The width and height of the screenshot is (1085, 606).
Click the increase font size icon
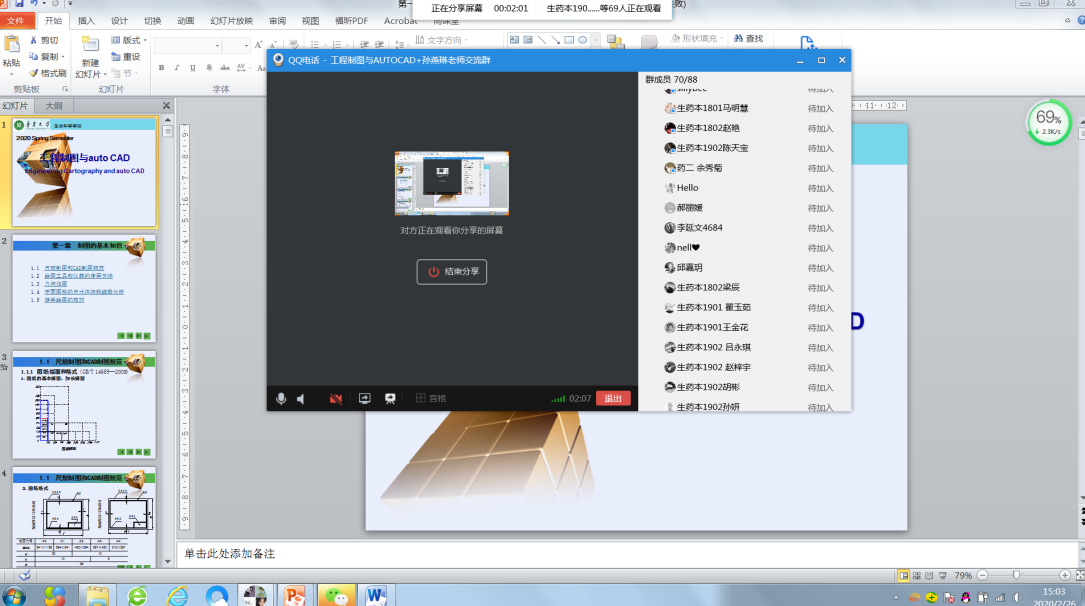[x=258, y=45]
